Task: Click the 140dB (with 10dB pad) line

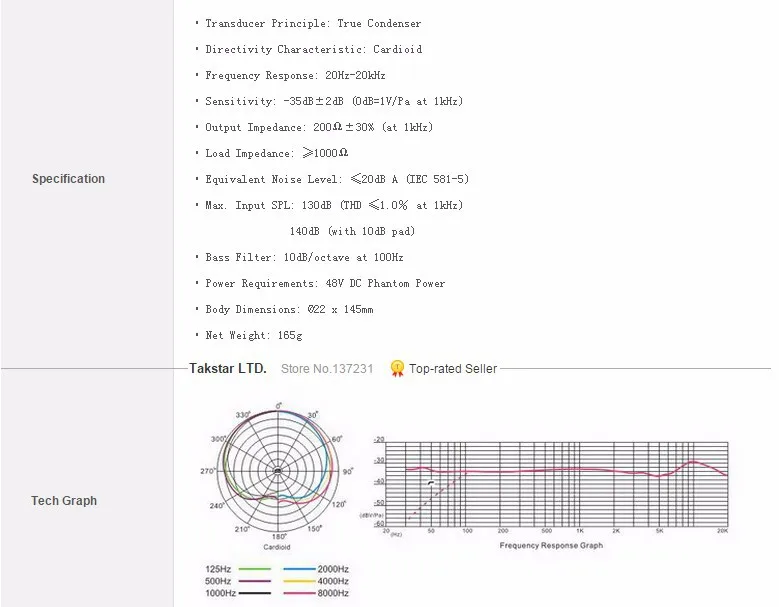Action: click(x=352, y=231)
